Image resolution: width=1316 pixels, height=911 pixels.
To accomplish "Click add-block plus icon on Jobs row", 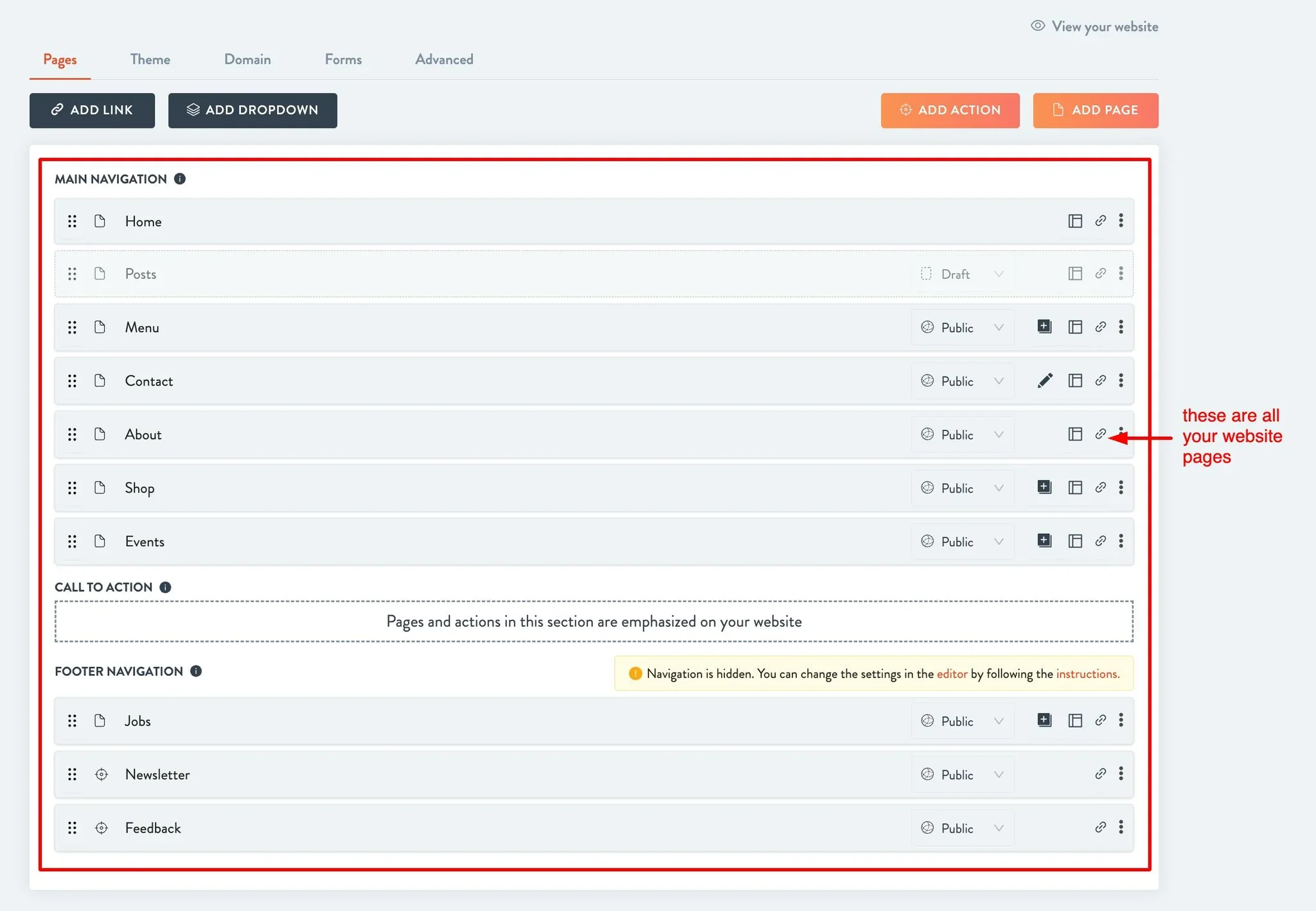I will [1044, 720].
